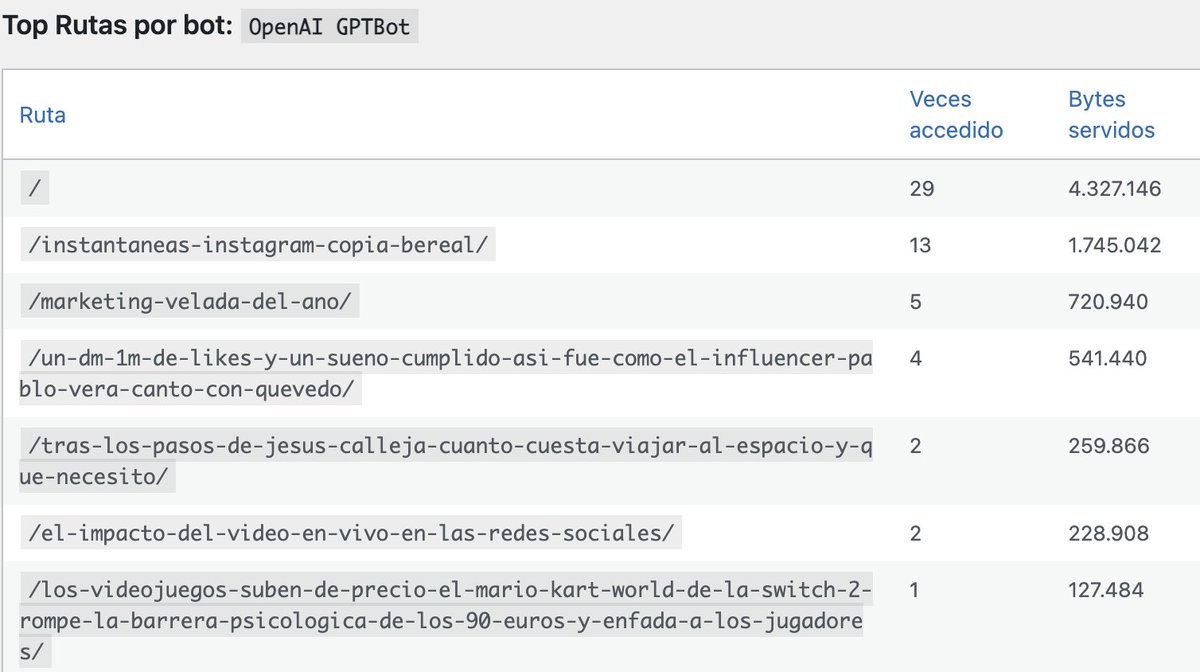Select the pablo-vera-canto-con-quevedo path
Viewport: 1200px width, 672px height.
tap(446, 374)
